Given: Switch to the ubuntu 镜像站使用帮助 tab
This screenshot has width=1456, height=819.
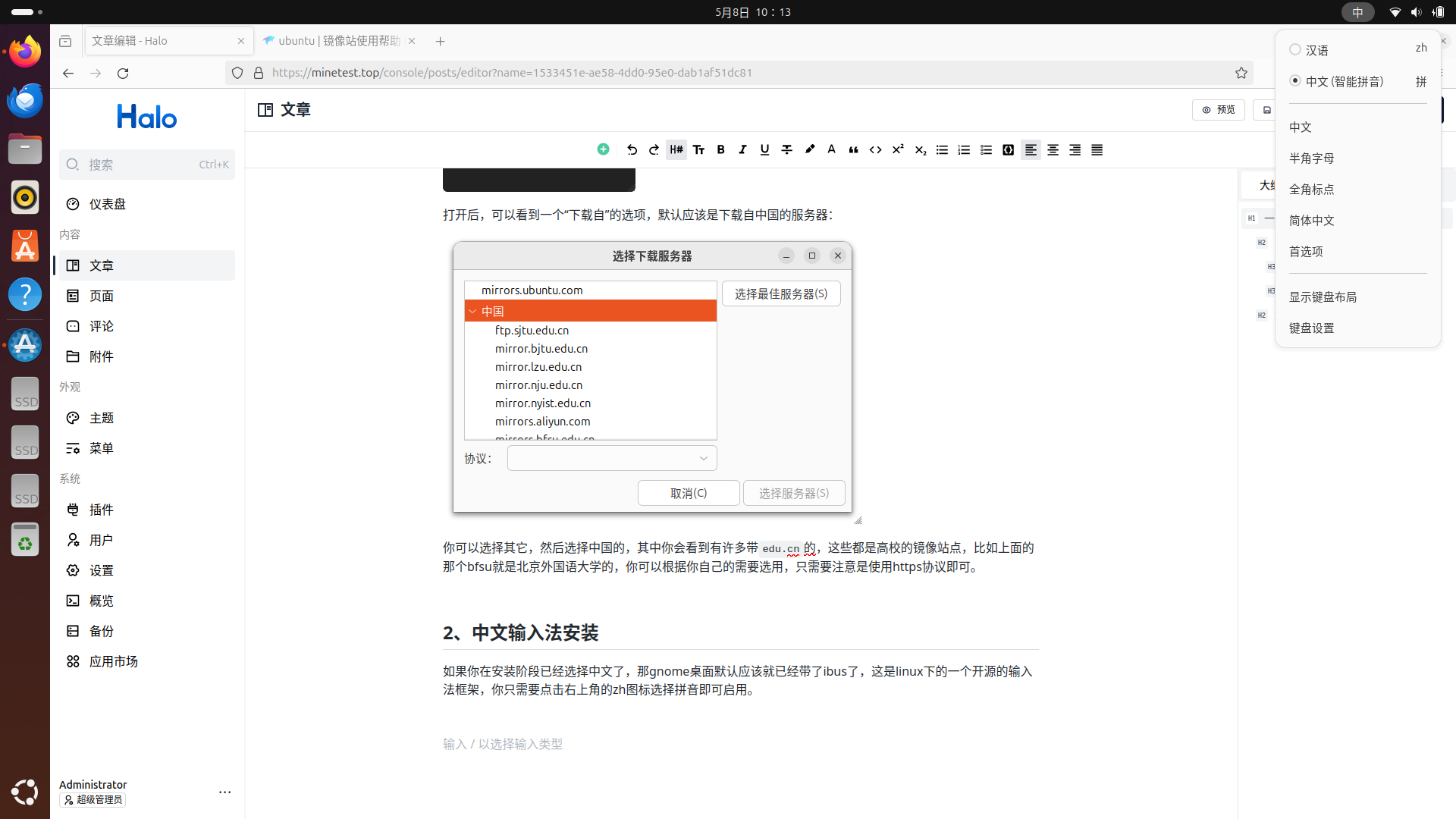Looking at the screenshot, I should coord(338,41).
